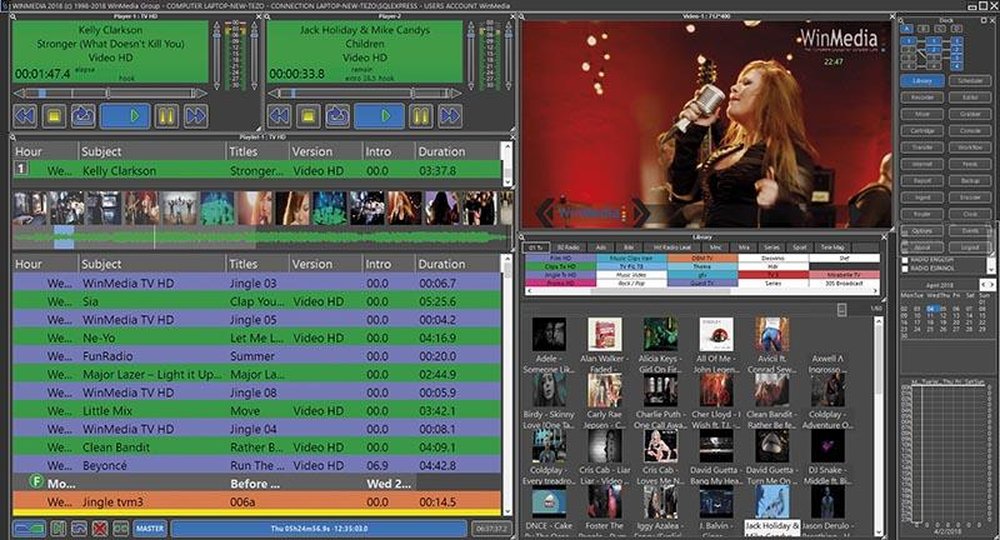The width and height of the screenshot is (1000, 540).
Task: Open the Scheduler module in the Dock panel
Action: coord(970,81)
